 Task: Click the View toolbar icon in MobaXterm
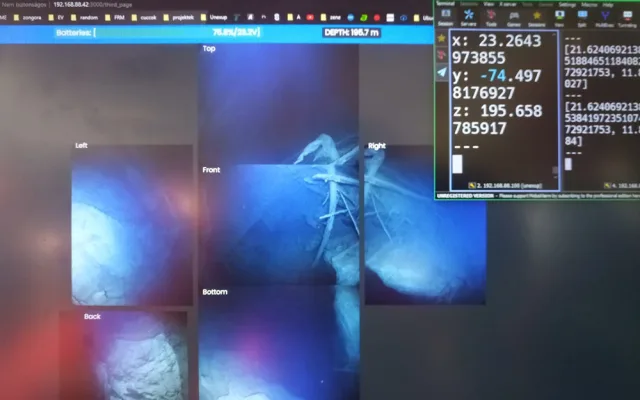click(x=560, y=18)
